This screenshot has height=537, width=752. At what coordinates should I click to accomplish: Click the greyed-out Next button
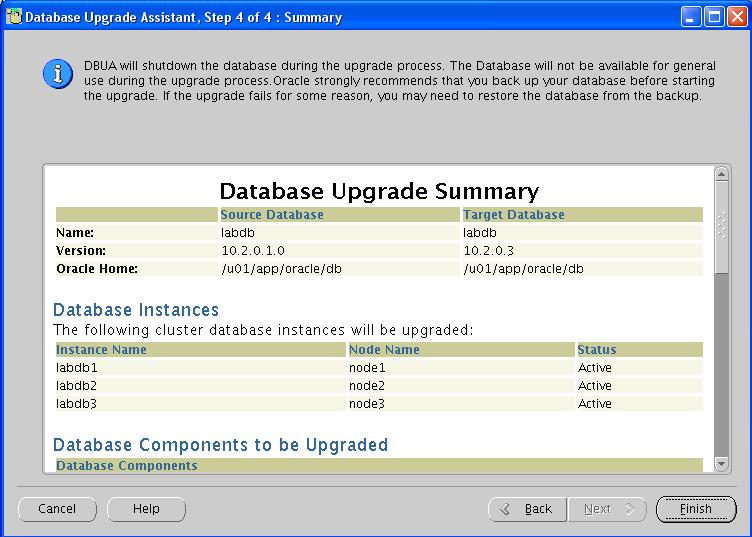click(608, 509)
